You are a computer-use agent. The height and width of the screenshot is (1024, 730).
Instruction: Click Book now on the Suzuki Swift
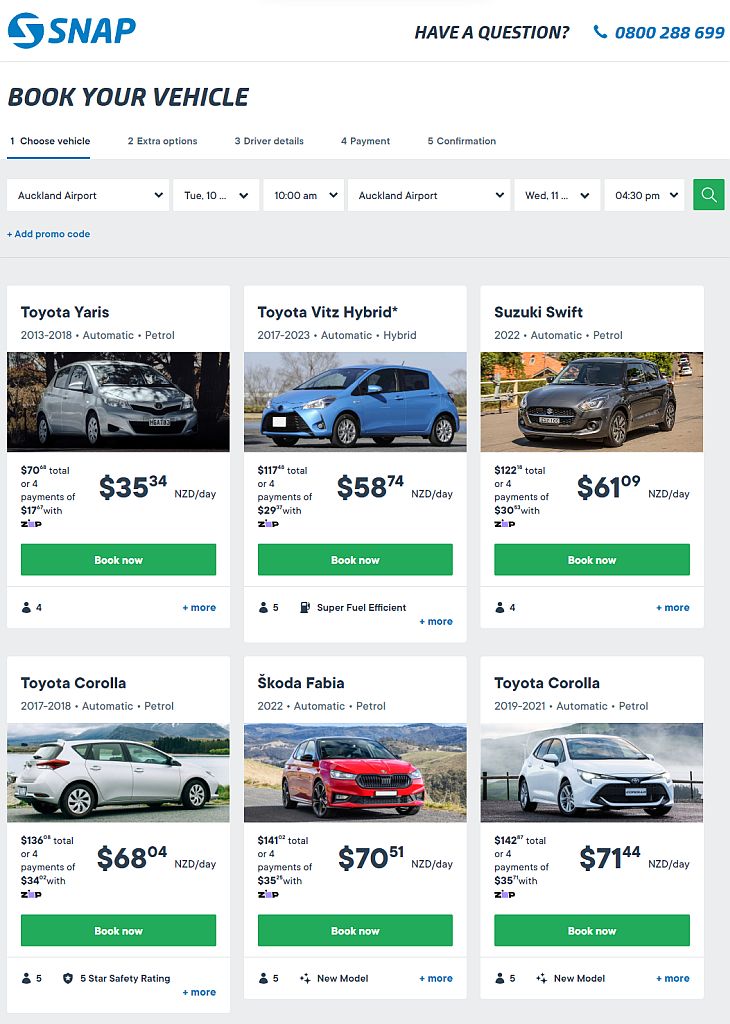point(591,560)
